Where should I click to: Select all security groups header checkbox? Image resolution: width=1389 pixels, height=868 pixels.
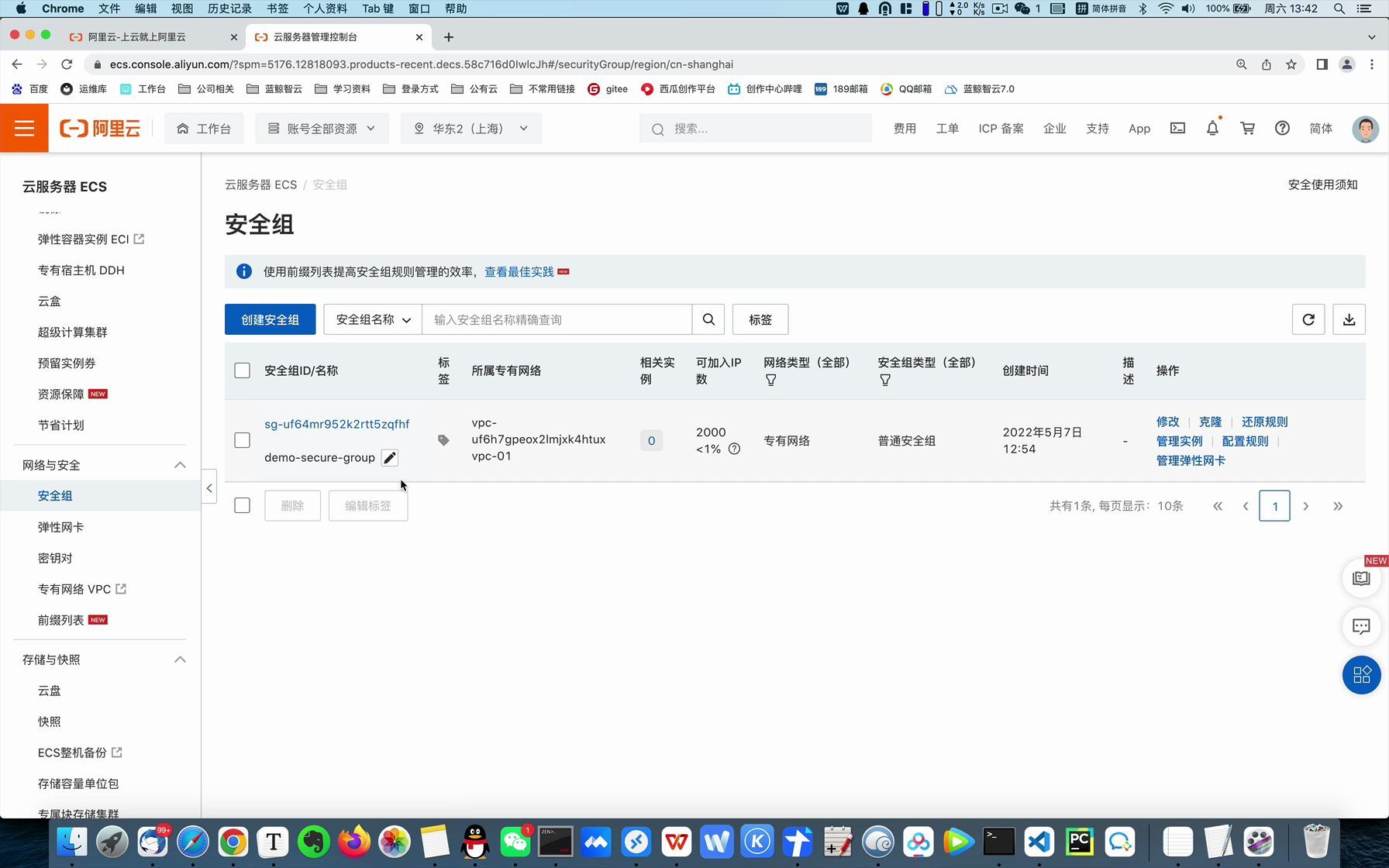(242, 370)
